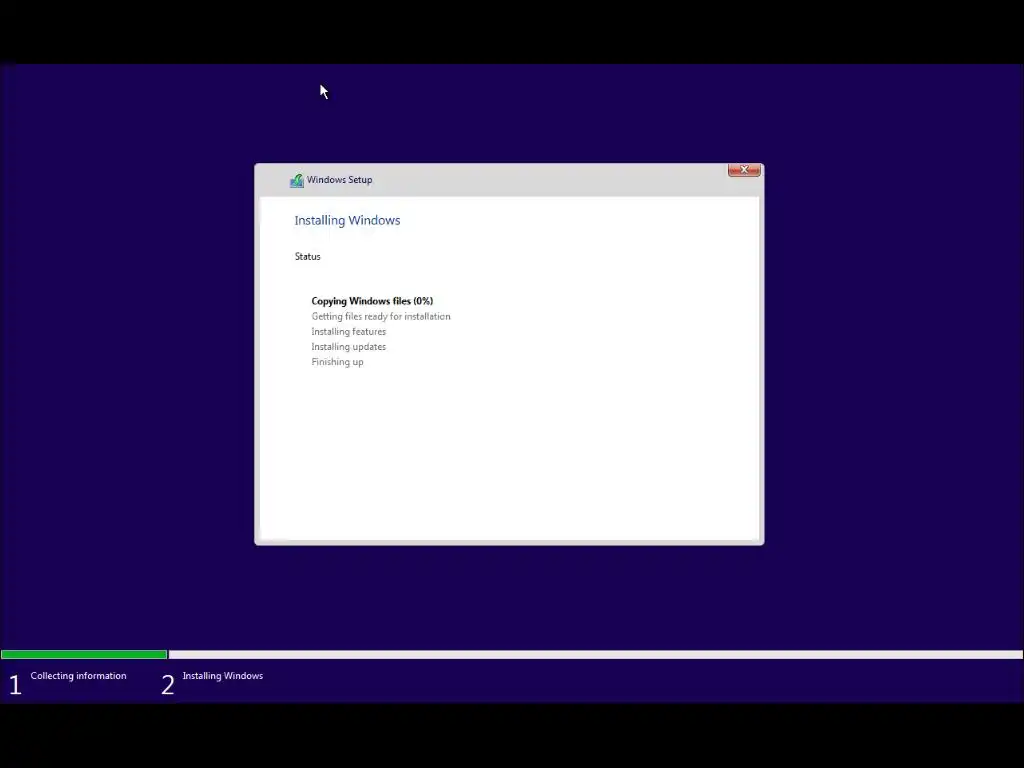
Task: Close the Windows Setup dialog
Action: click(x=744, y=170)
